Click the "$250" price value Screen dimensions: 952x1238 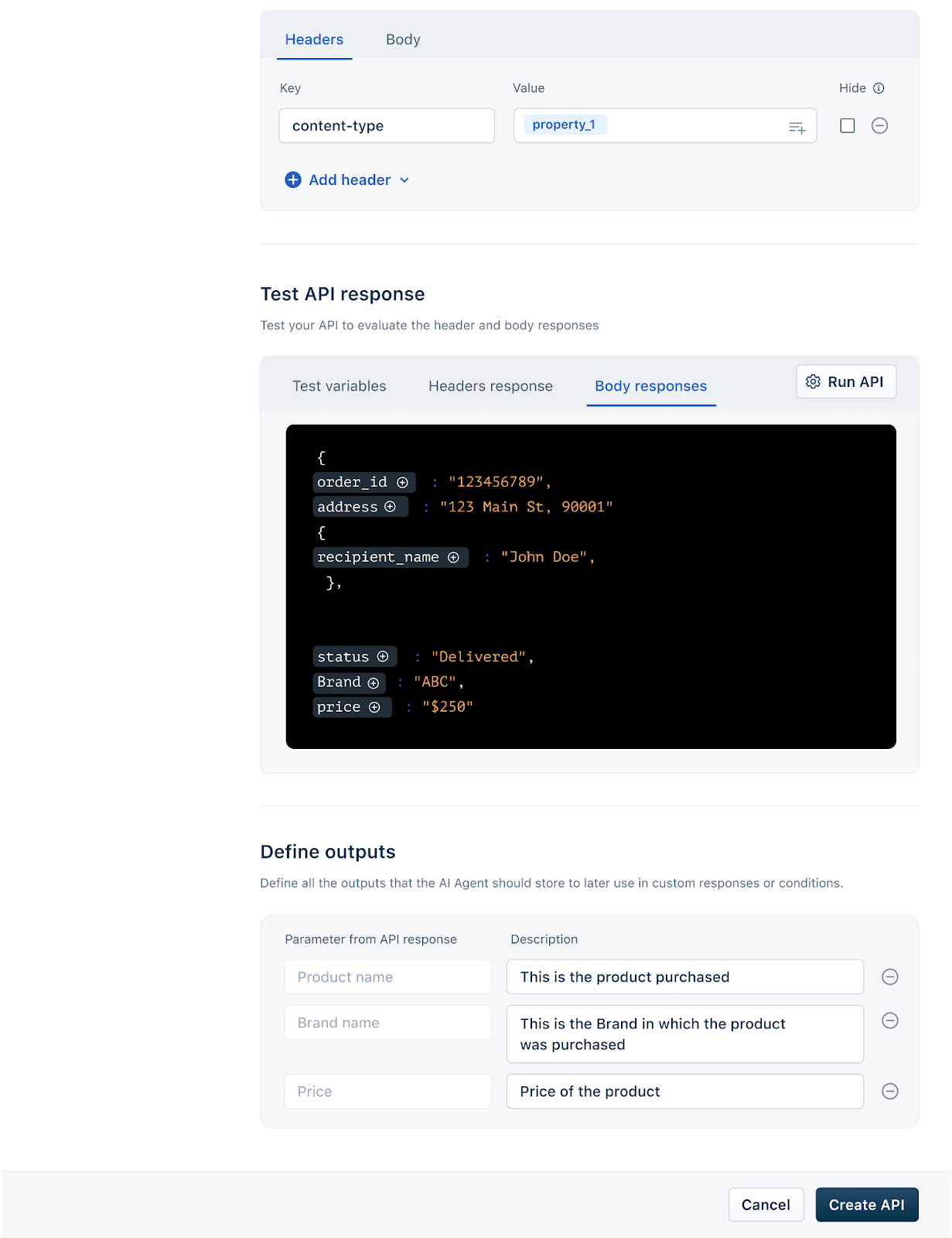[448, 706]
